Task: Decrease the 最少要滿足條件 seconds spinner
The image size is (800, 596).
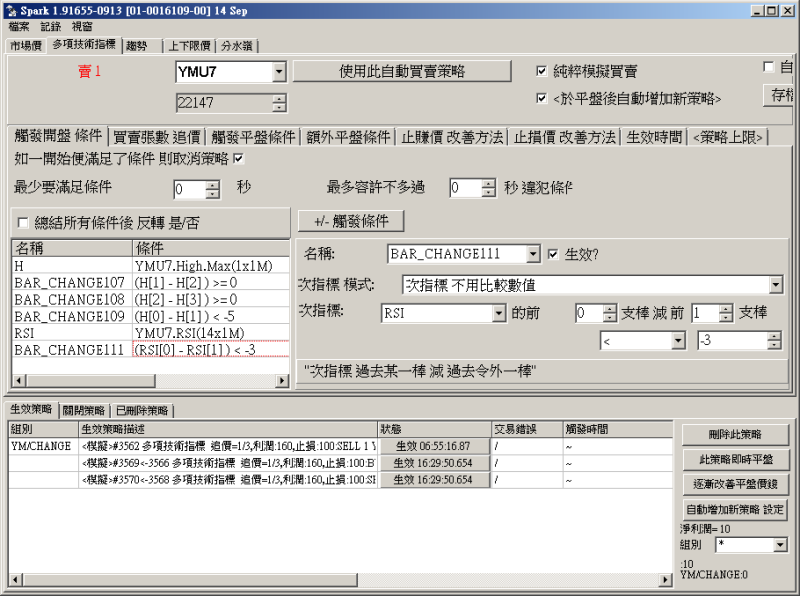Action: 213,193
